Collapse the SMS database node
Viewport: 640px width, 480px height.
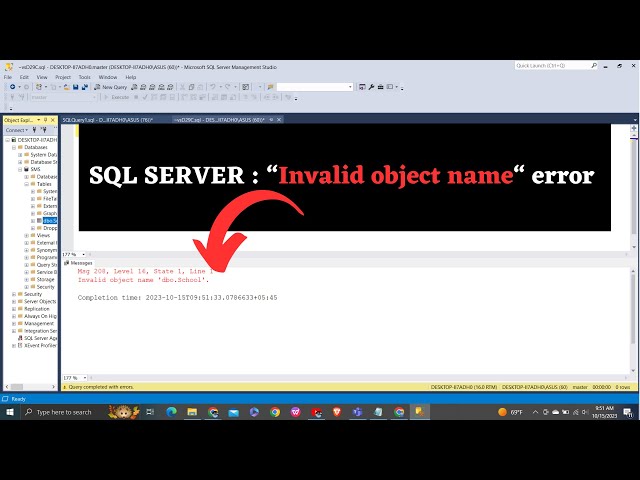tap(20, 169)
